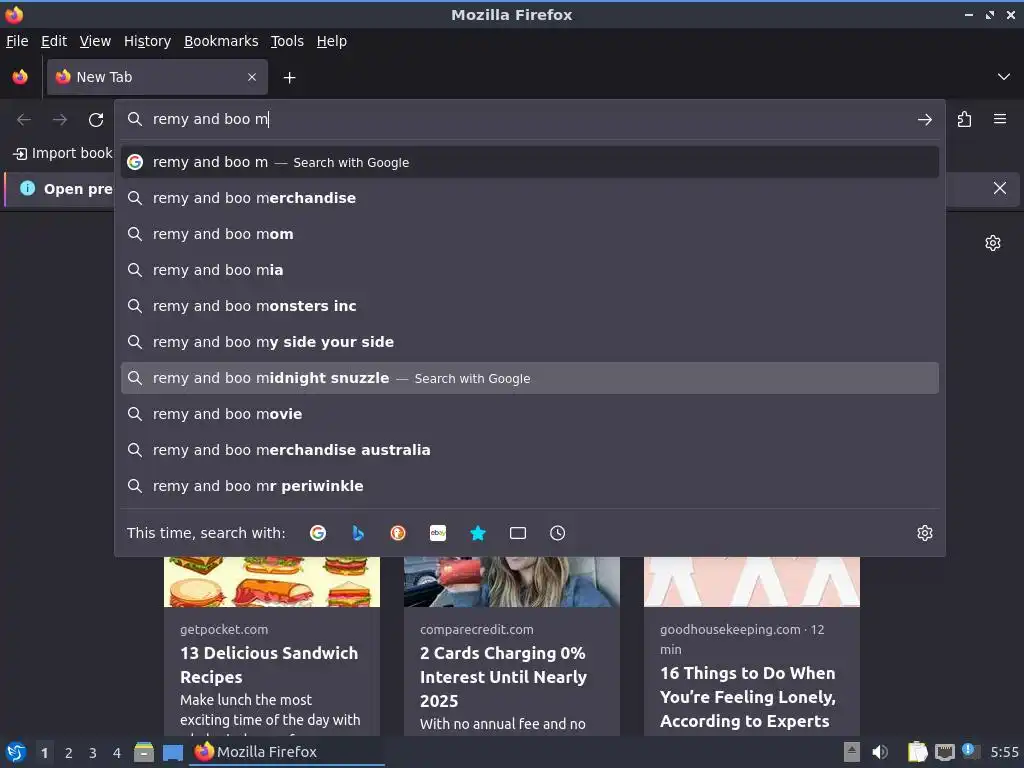
Task: Switch to workspace 3 in taskbar
Action: point(93,753)
